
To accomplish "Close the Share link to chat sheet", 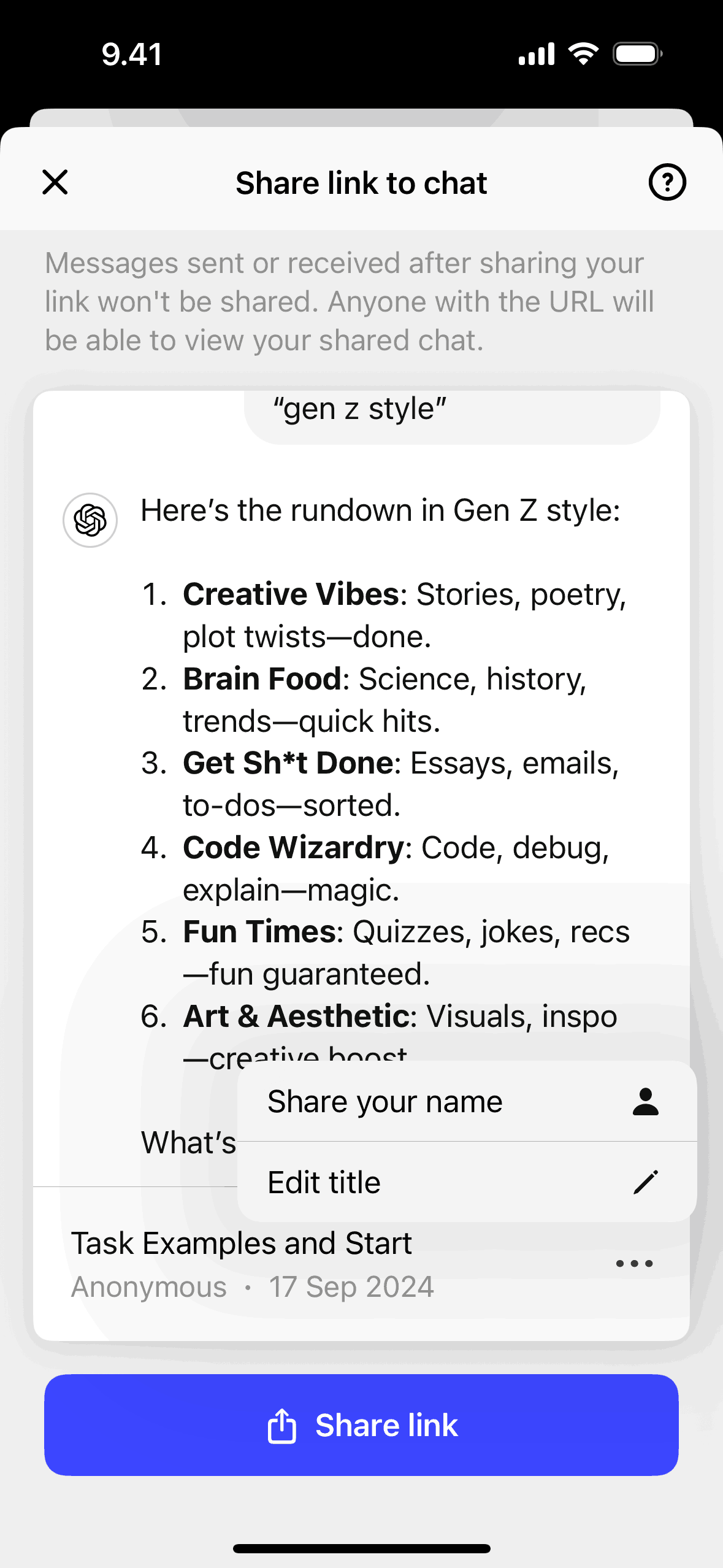I will coord(55,182).
